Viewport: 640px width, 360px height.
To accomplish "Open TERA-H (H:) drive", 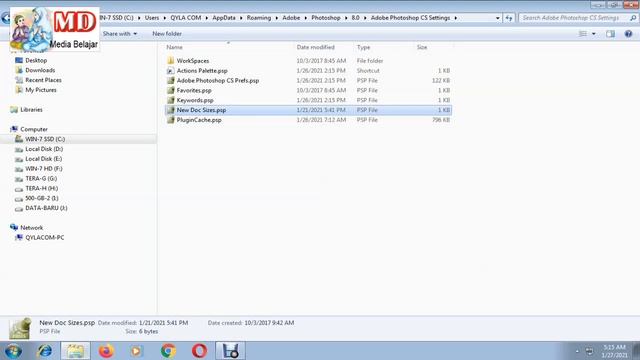I will (42, 188).
